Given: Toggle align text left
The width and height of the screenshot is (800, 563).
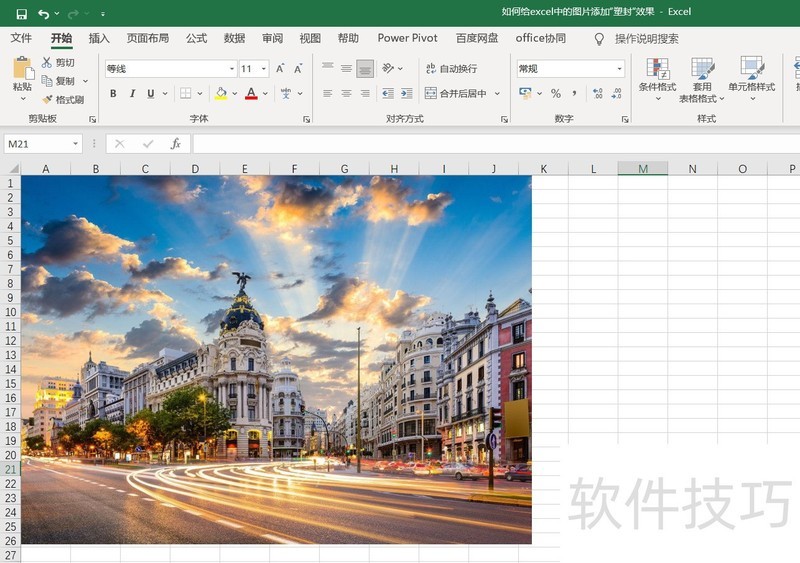Looking at the screenshot, I should tap(328, 93).
